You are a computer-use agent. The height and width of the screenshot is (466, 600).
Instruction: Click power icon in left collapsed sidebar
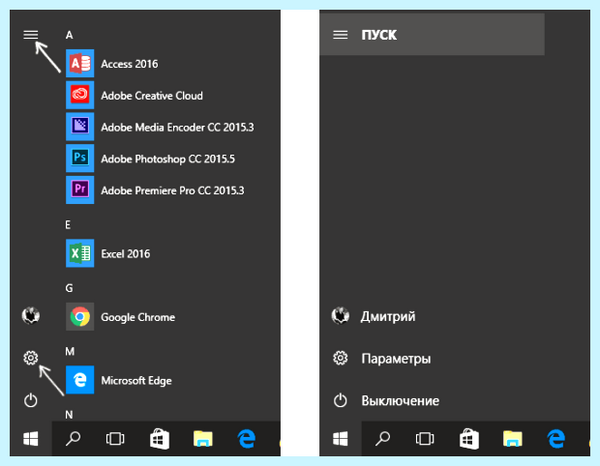(x=31, y=400)
